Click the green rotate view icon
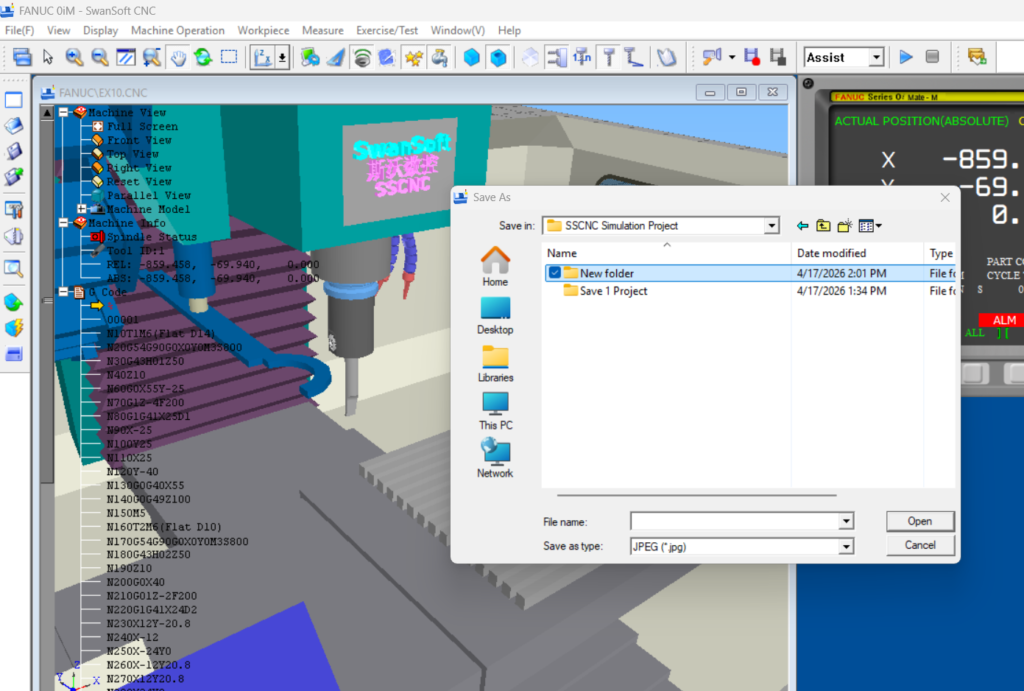 coord(203,57)
